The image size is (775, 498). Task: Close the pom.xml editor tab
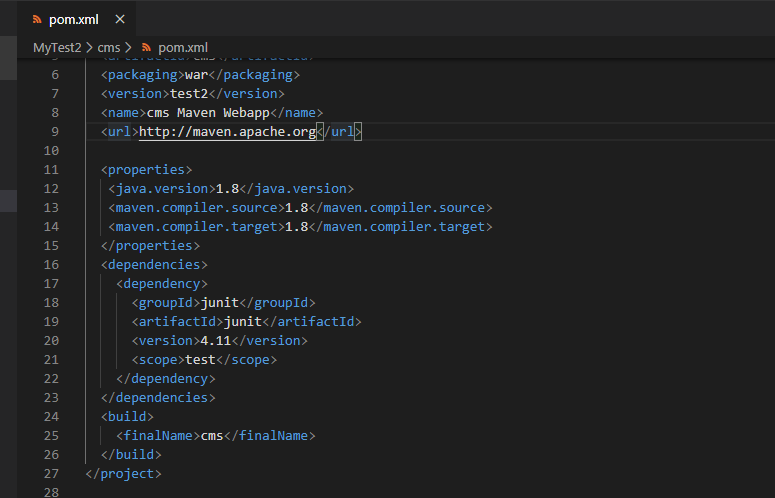[x=120, y=19]
